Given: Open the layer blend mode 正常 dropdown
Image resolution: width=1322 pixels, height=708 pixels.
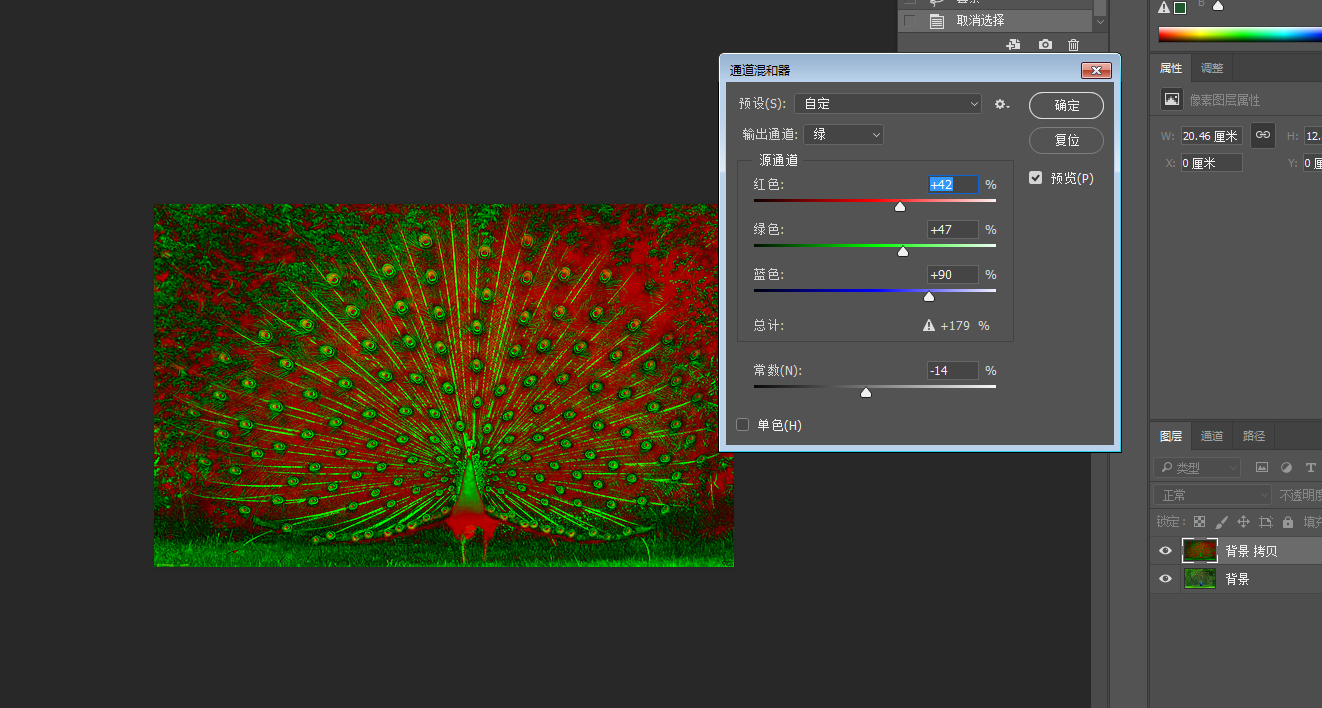Looking at the screenshot, I should [1212, 495].
